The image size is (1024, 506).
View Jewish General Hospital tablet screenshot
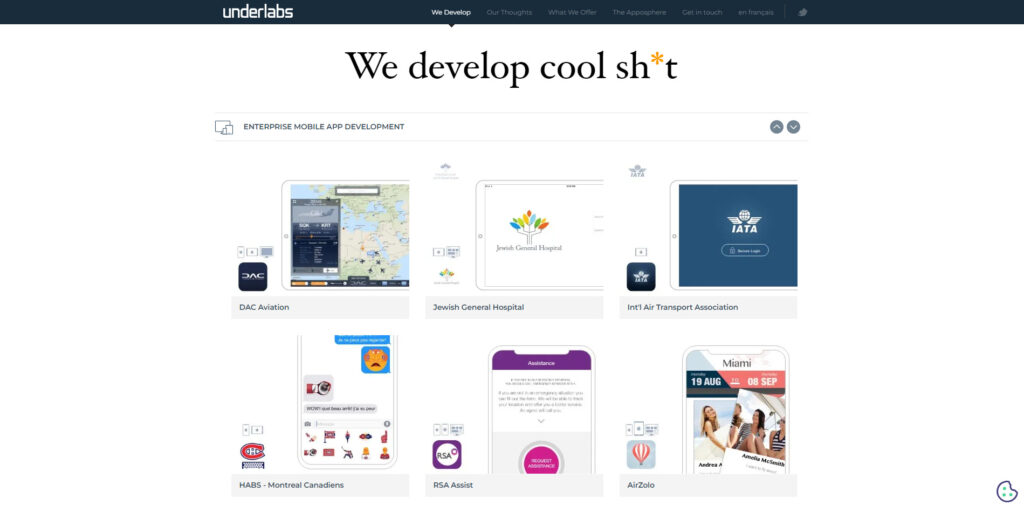[539, 235]
